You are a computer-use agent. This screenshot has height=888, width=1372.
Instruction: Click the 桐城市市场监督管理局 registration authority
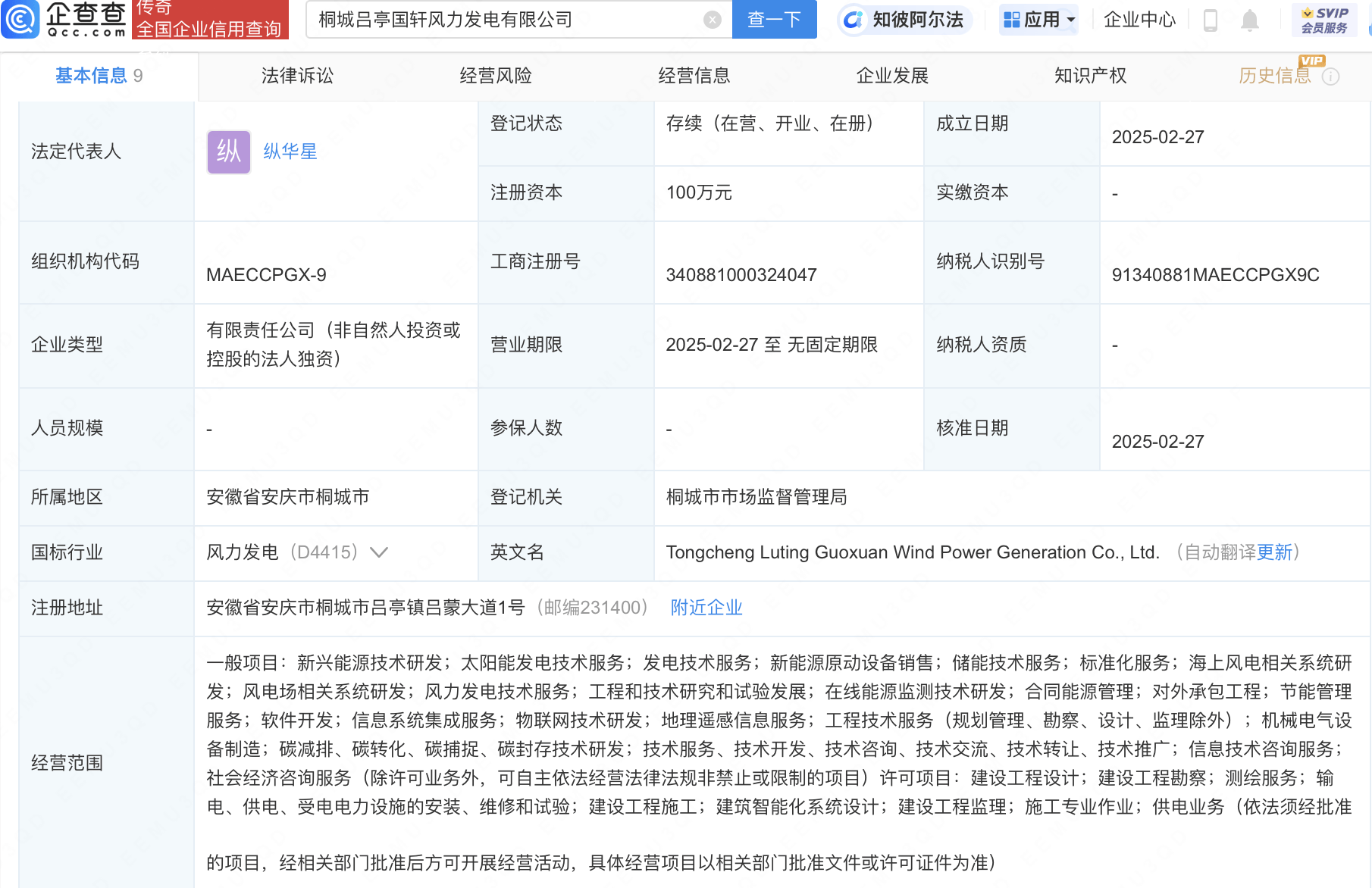[x=756, y=497]
